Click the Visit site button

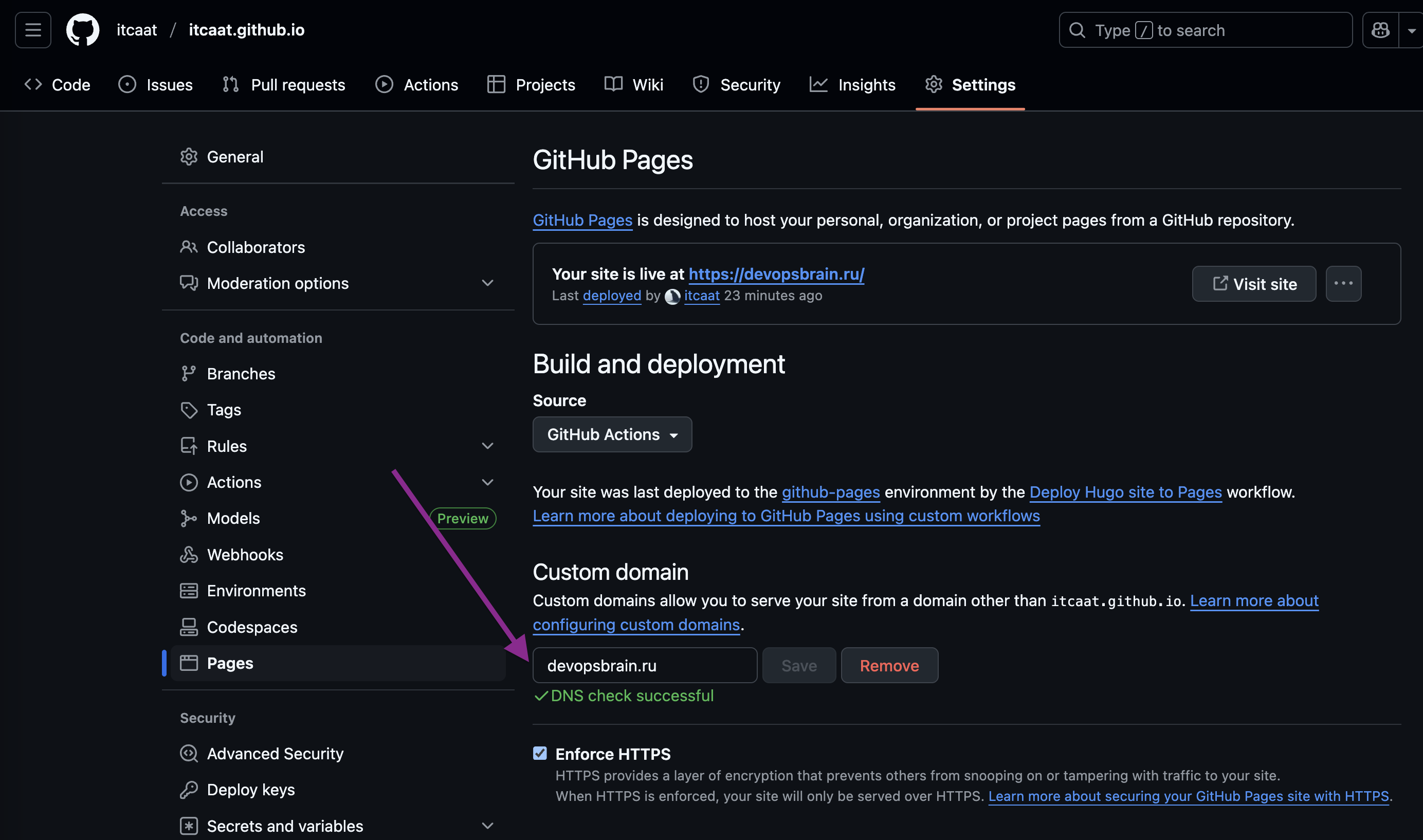[x=1254, y=284]
